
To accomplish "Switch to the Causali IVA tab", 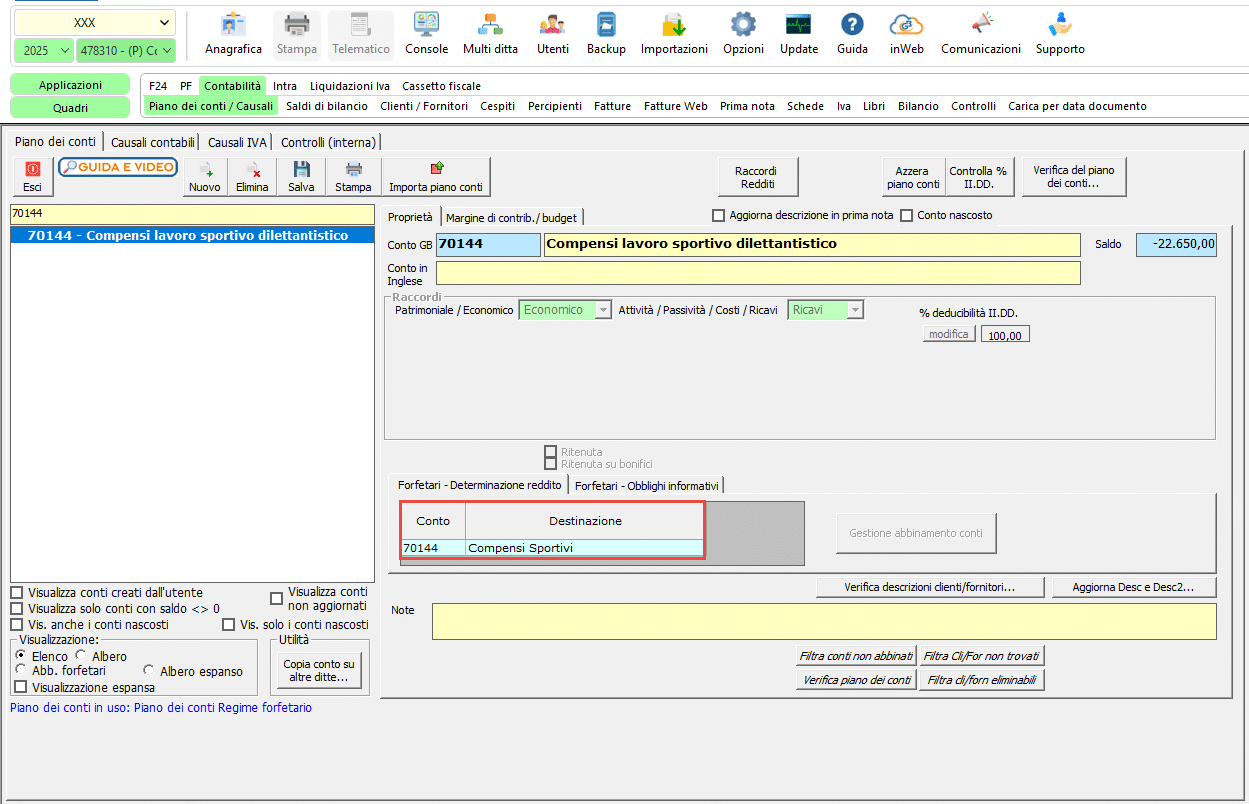I will coord(237,142).
